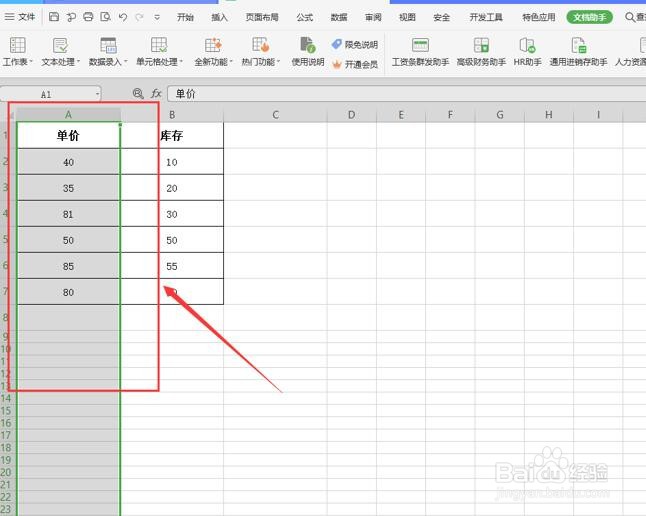Click the cell in column B with value 55

[x=172, y=266]
